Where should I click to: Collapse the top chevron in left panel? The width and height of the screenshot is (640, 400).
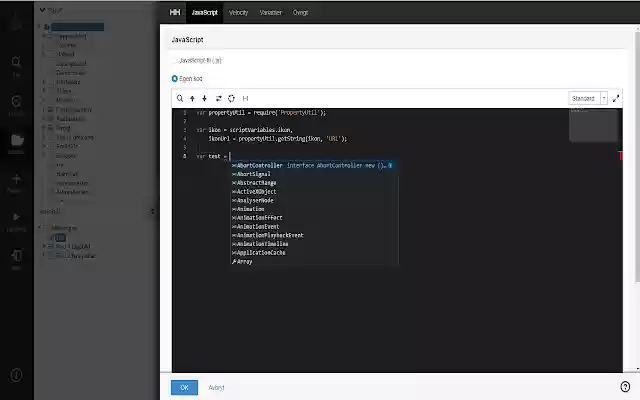click(x=42, y=10)
